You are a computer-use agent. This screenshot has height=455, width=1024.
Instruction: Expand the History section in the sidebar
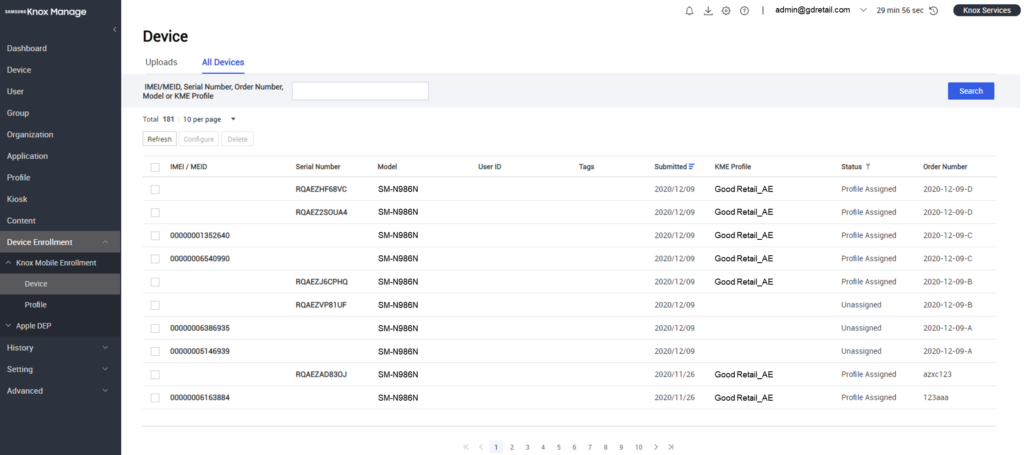(x=60, y=348)
